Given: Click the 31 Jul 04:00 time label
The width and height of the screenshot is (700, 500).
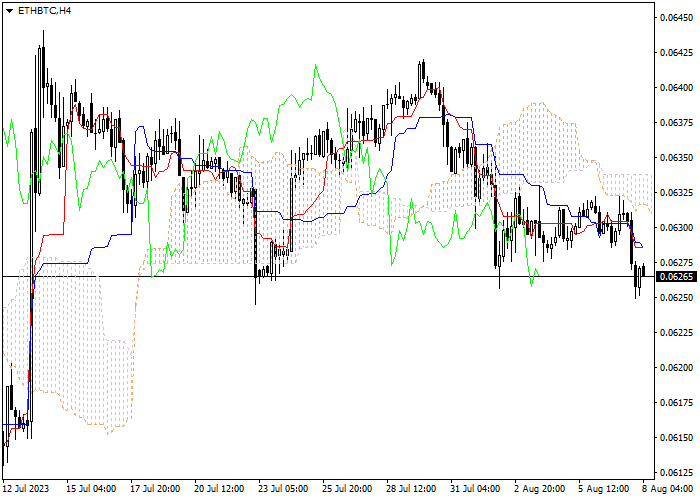Looking at the screenshot, I should [x=475, y=489].
